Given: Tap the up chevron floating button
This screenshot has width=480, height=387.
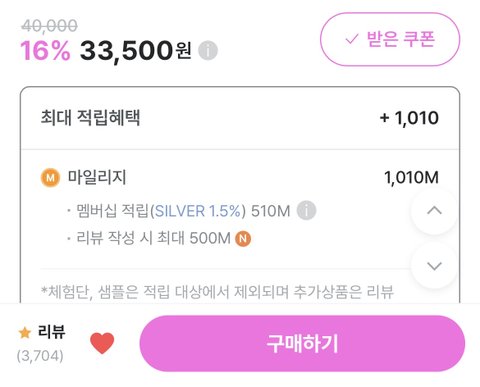Looking at the screenshot, I should pos(434,211).
